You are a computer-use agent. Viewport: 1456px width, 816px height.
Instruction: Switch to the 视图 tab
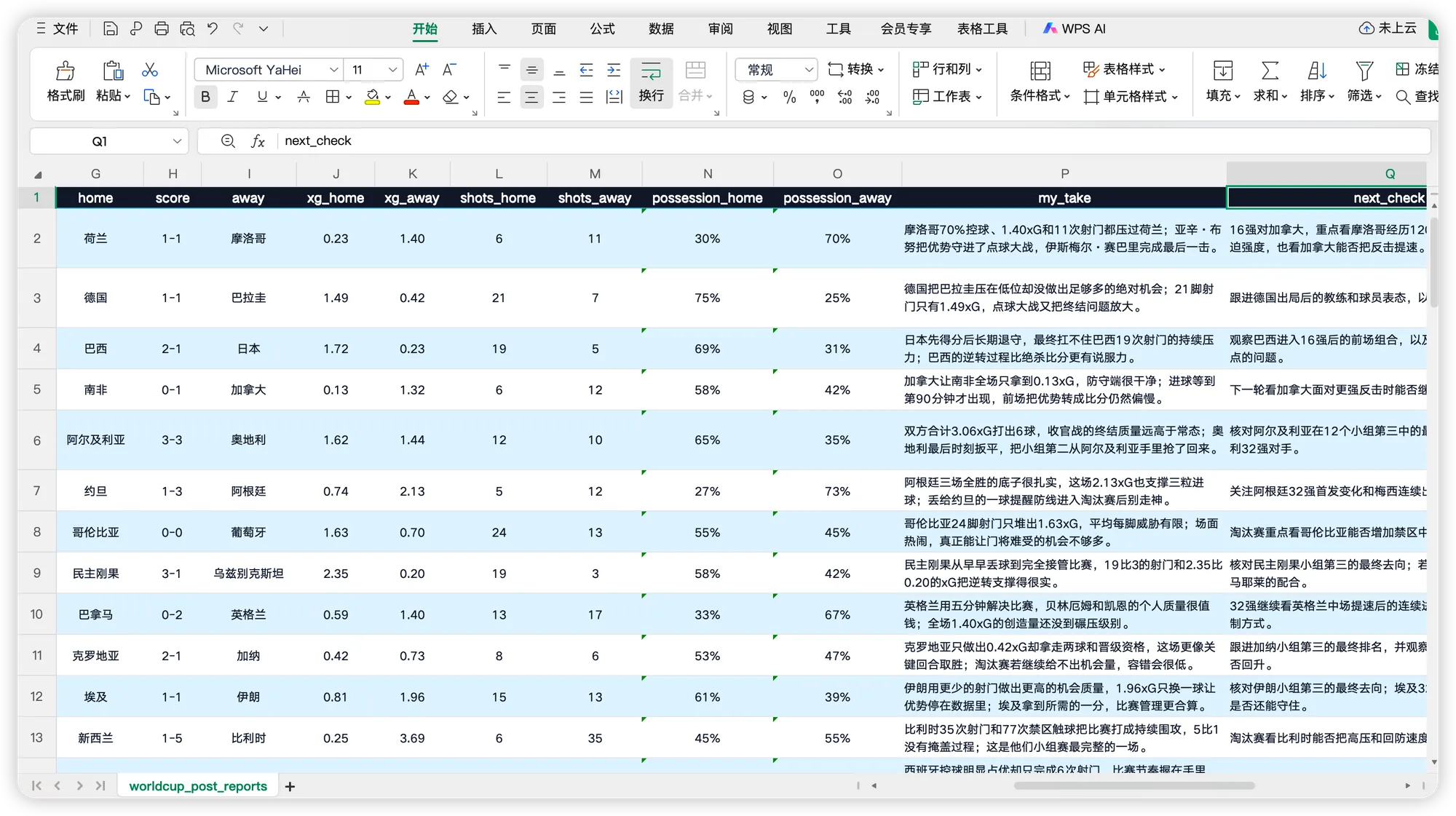pos(780,28)
